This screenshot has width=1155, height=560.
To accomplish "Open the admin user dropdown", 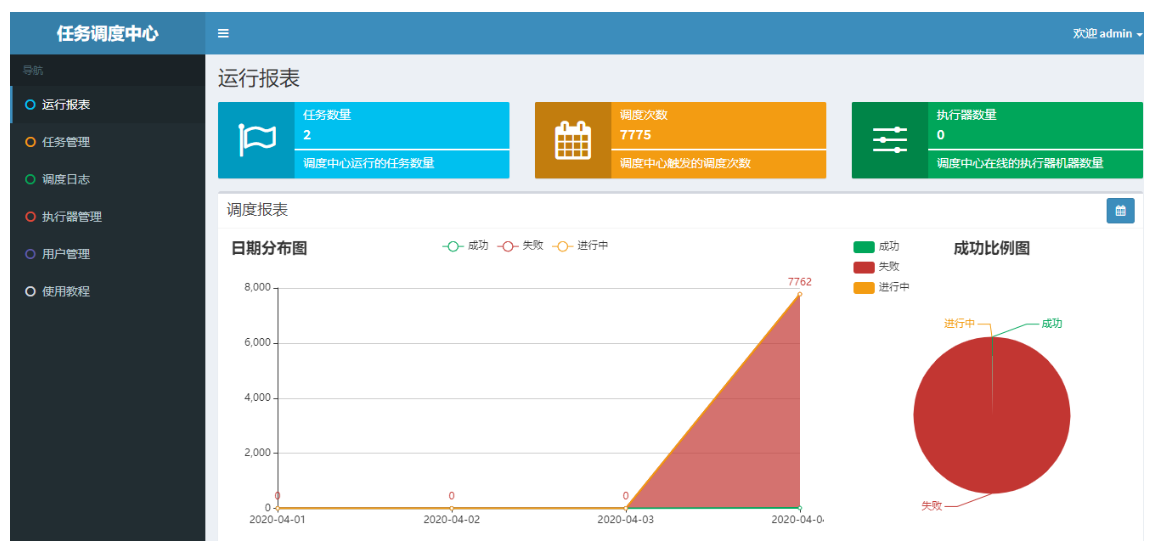I will [x=1107, y=33].
